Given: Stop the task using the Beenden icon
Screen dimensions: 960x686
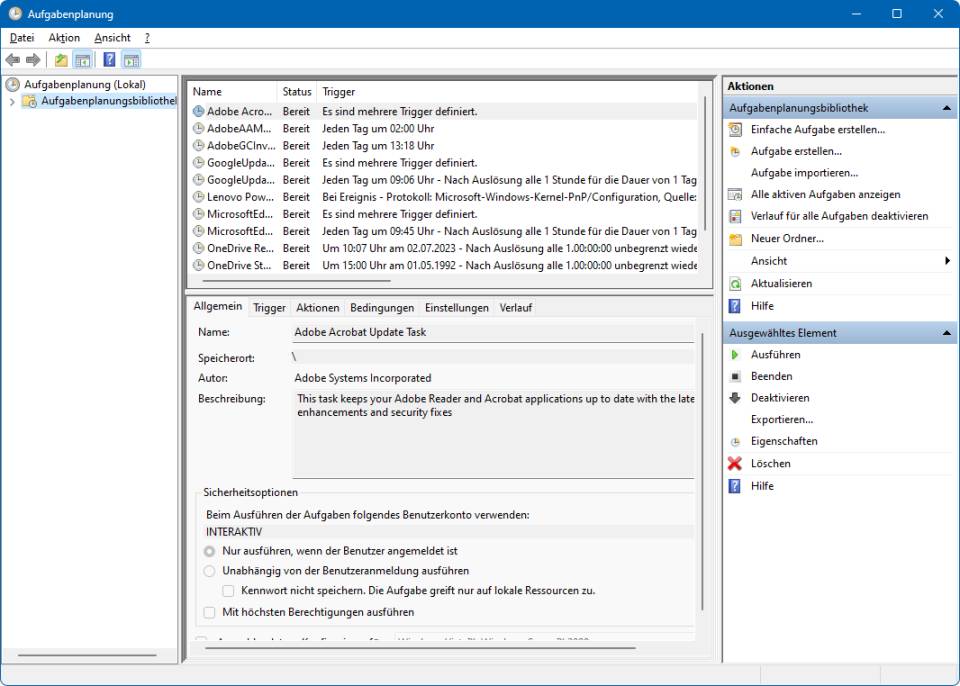Looking at the screenshot, I should click(x=735, y=376).
